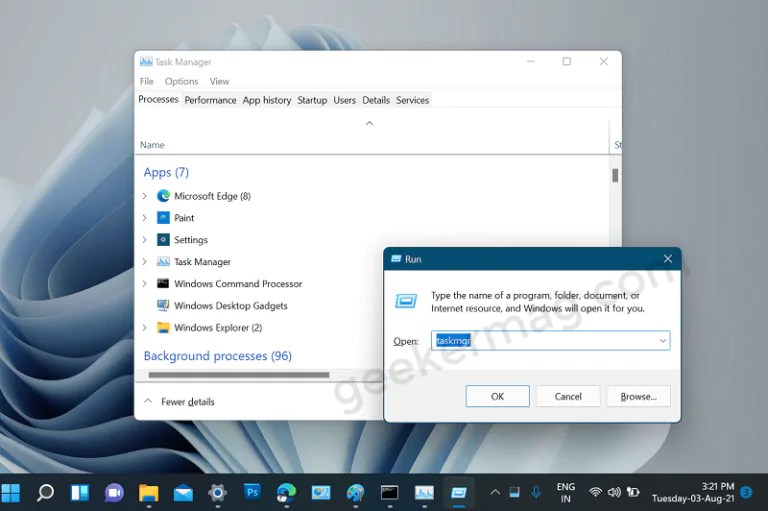
Task: Open File Explorer in taskbar
Action: click(148, 492)
